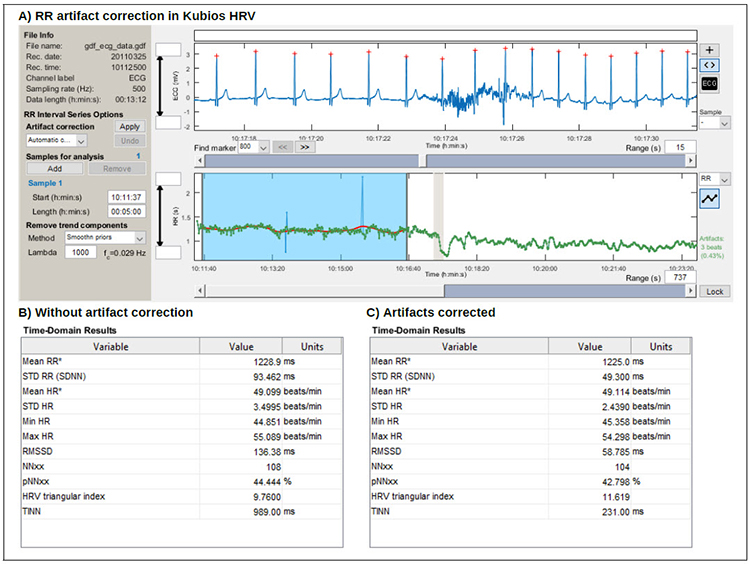Image resolution: width=750 pixels, height=564 pixels.
Task: Toggle the black ECG display button
Action: (x=709, y=84)
